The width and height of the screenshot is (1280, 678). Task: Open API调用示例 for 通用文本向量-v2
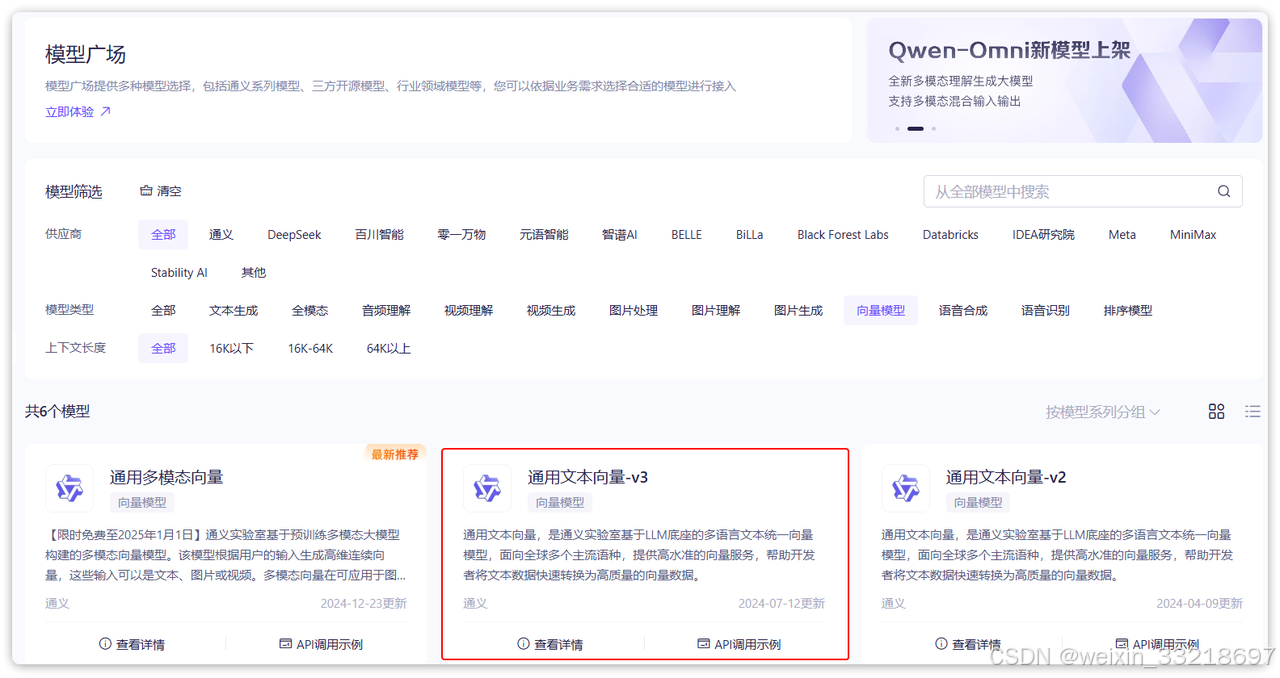click(x=1156, y=644)
